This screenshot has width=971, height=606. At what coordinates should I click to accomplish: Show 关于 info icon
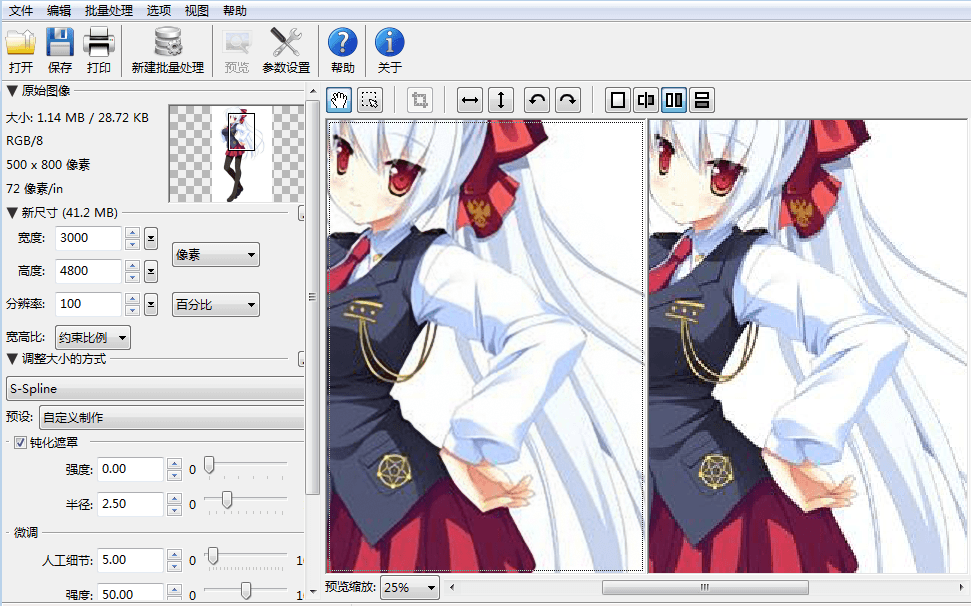[x=390, y=50]
